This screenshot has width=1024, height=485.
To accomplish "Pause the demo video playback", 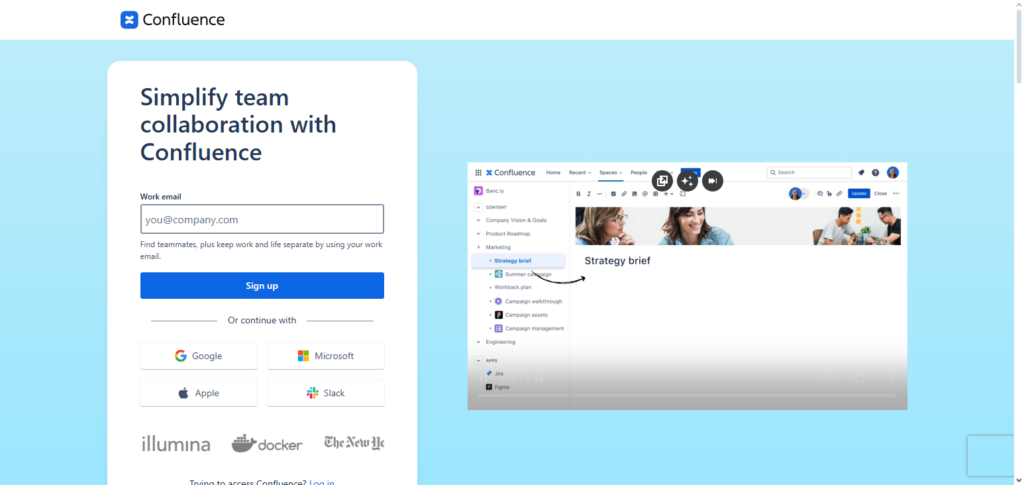I will click(483, 379).
